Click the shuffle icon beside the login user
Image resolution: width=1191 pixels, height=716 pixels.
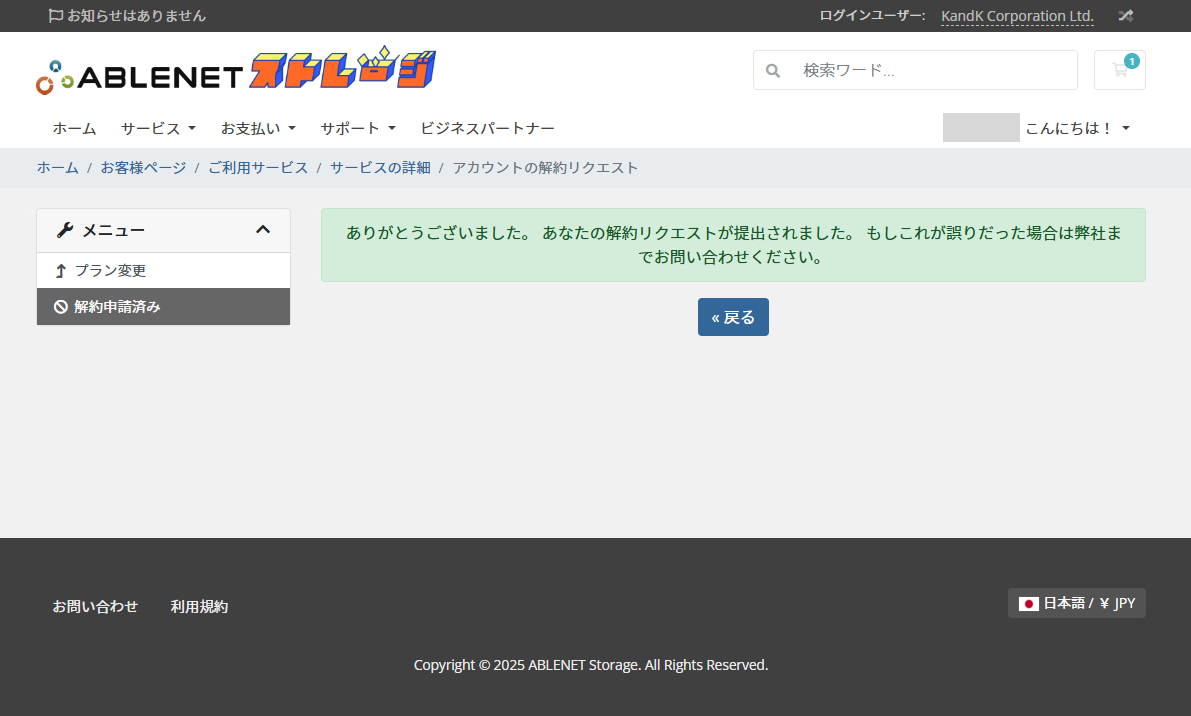click(1125, 16)
